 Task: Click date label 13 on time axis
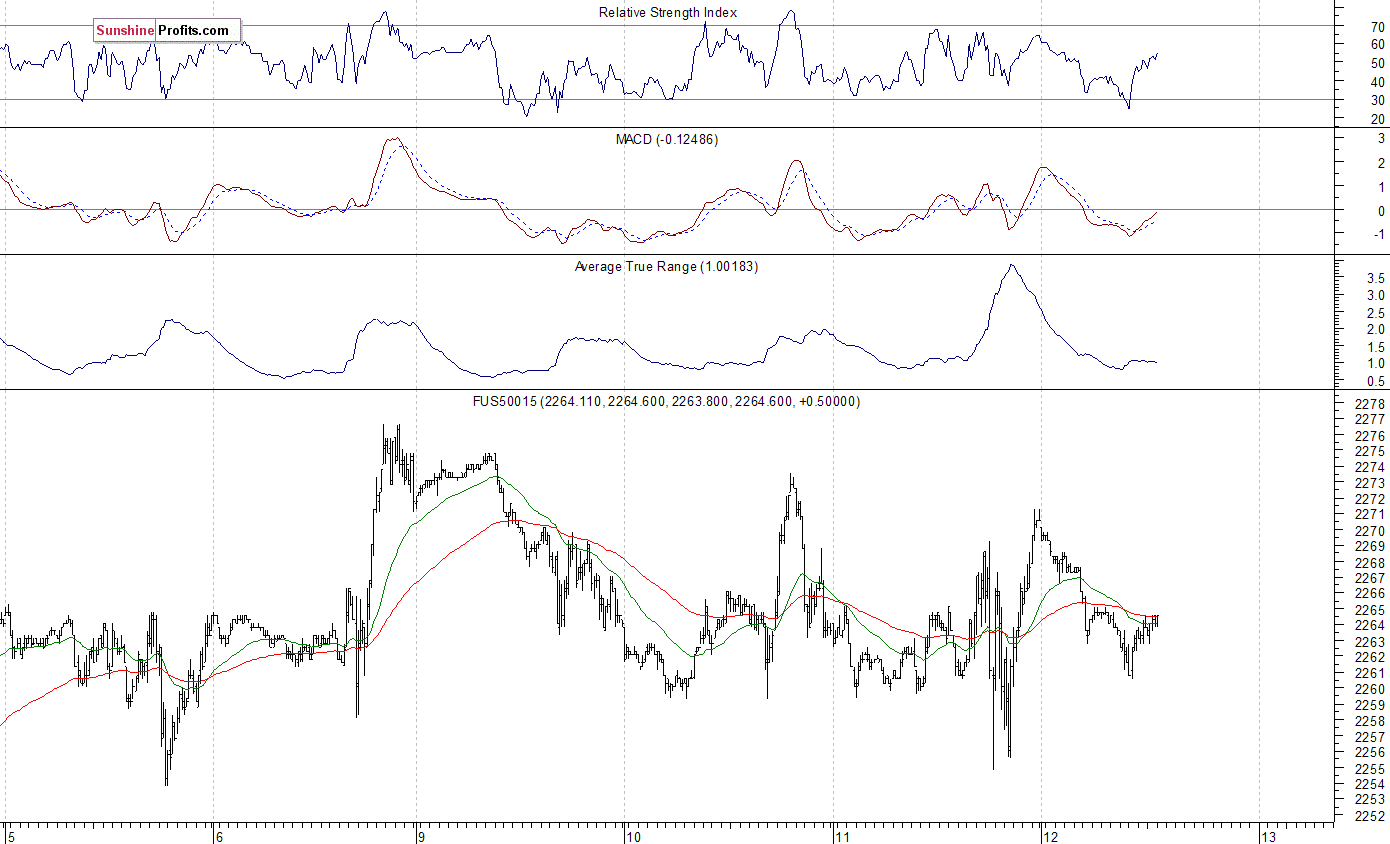click(x=1268, y=836)
